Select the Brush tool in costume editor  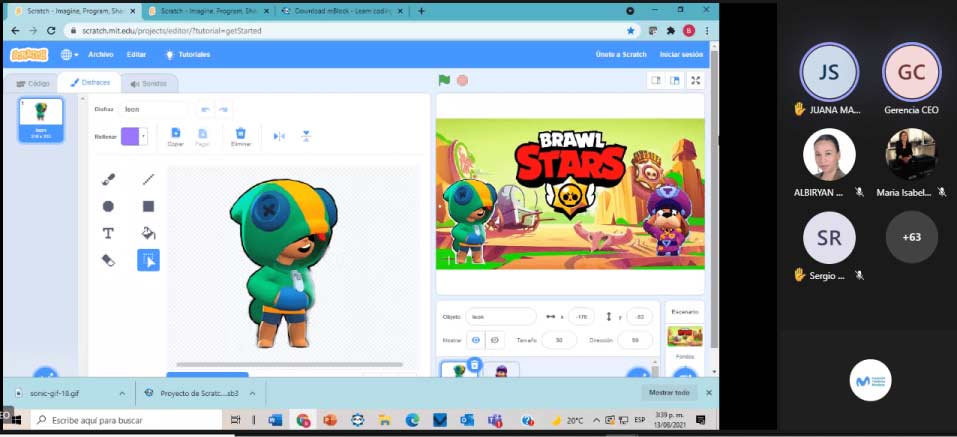108,179
